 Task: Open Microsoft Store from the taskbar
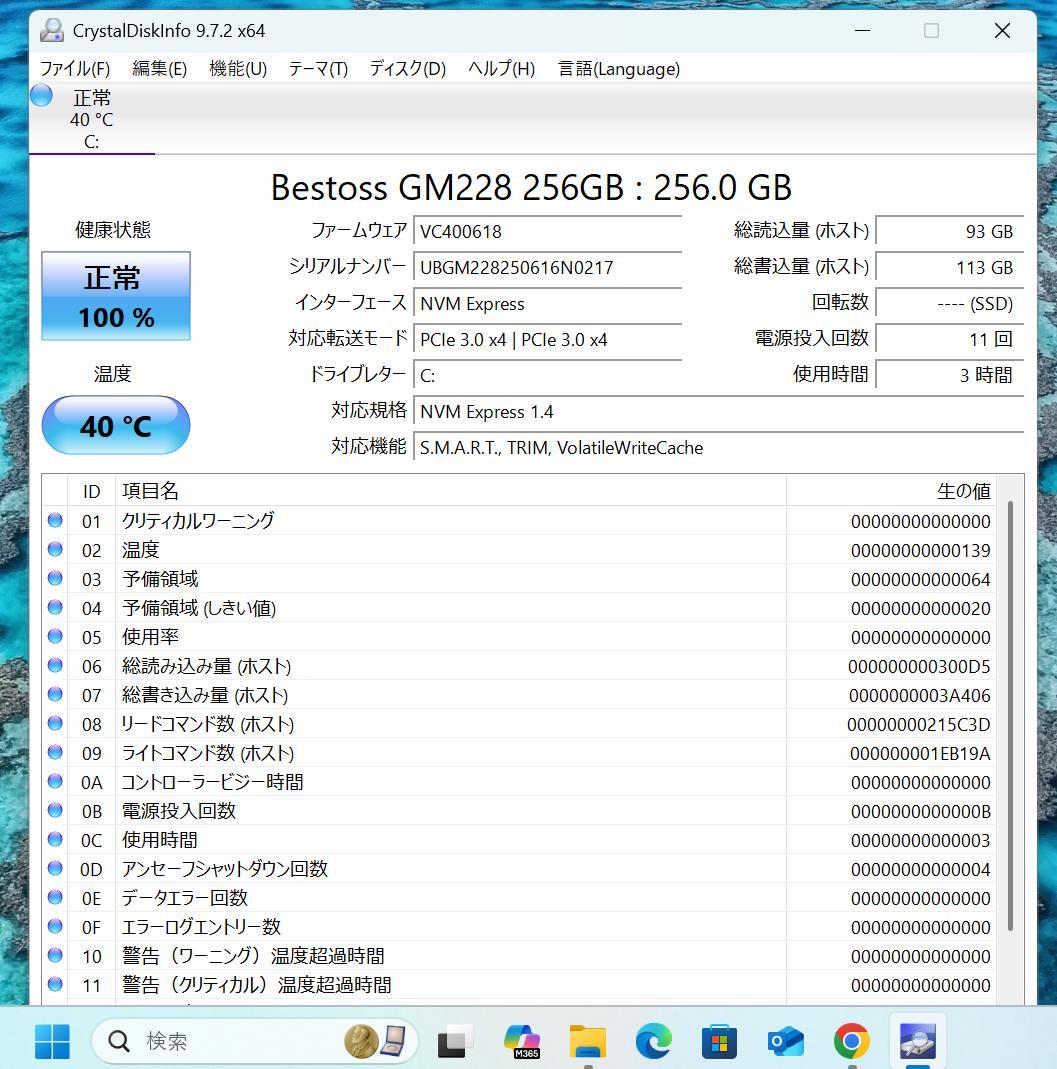tap(720, 1041)
